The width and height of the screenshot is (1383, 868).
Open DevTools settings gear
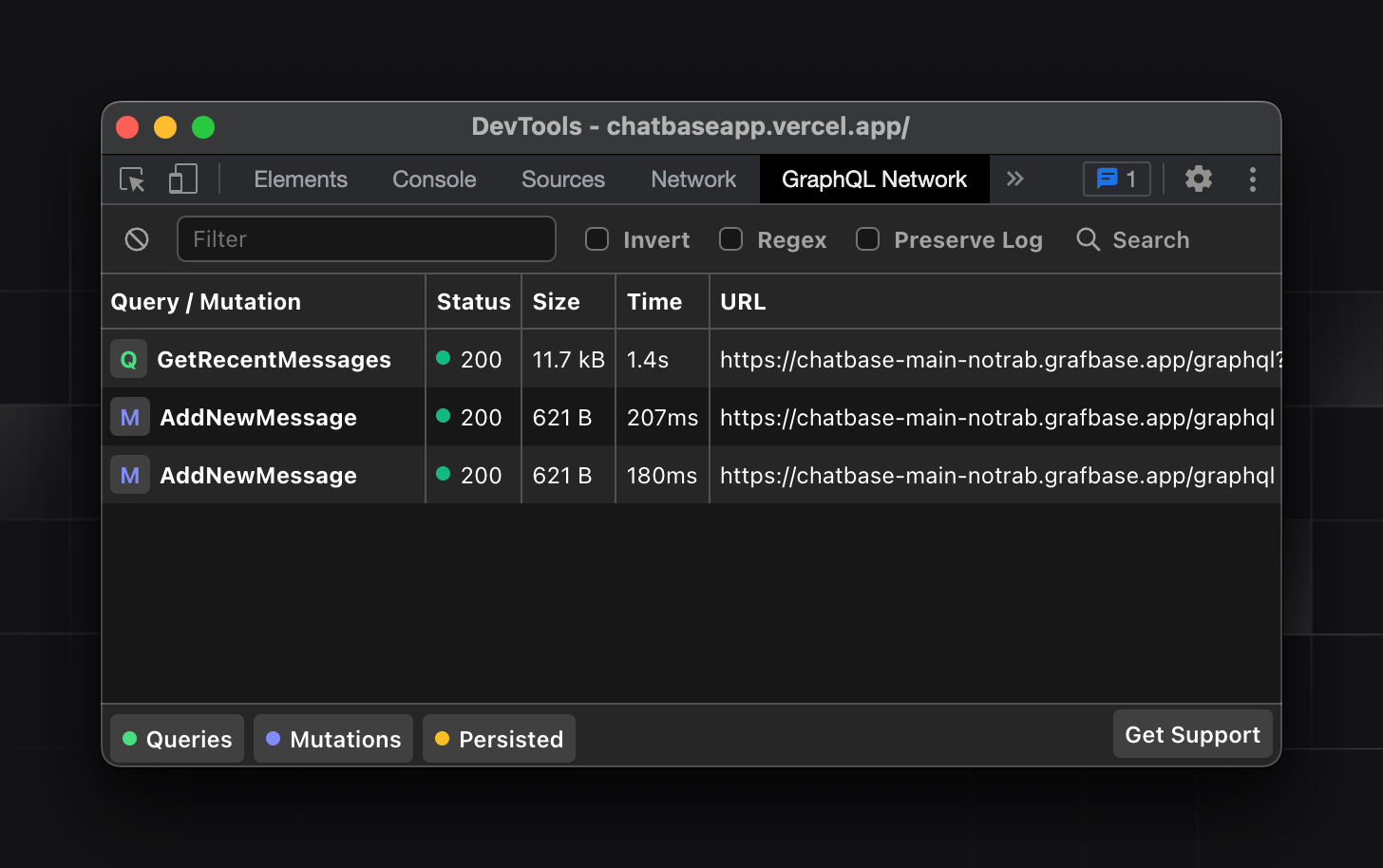1198,179
